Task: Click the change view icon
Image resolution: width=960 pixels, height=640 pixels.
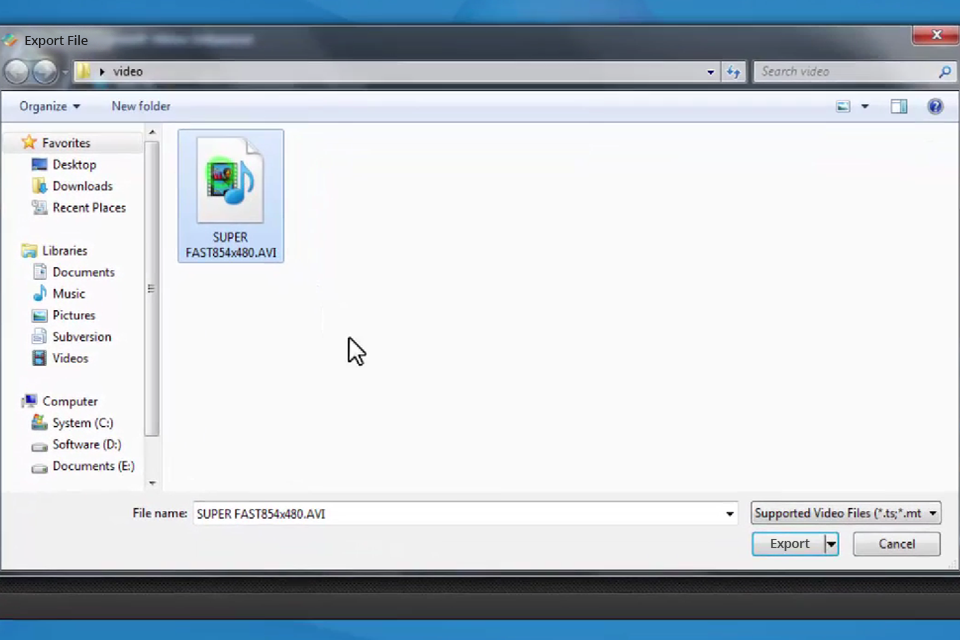Action: 843,107
